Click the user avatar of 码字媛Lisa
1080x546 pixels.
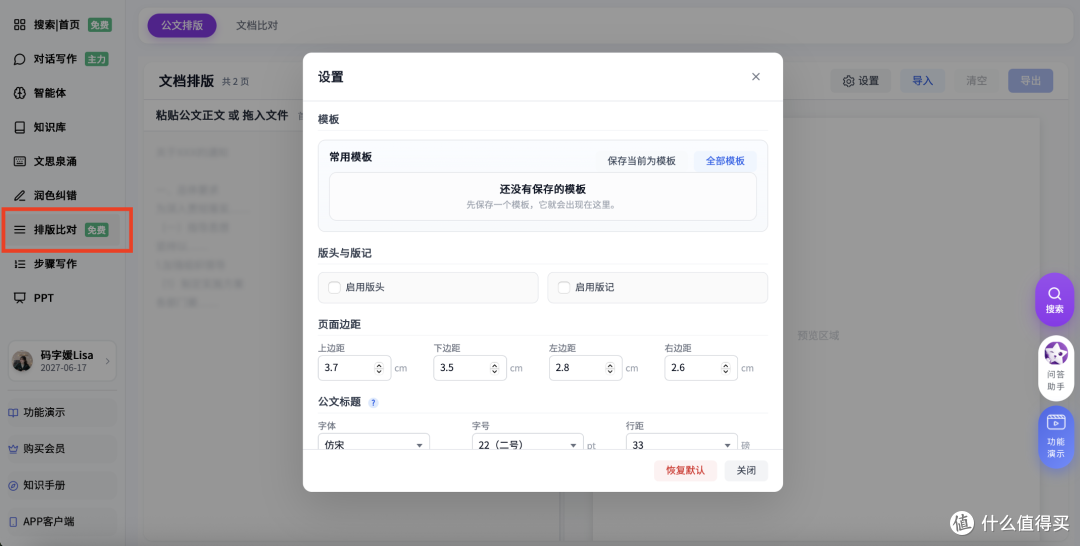[23, 361]
